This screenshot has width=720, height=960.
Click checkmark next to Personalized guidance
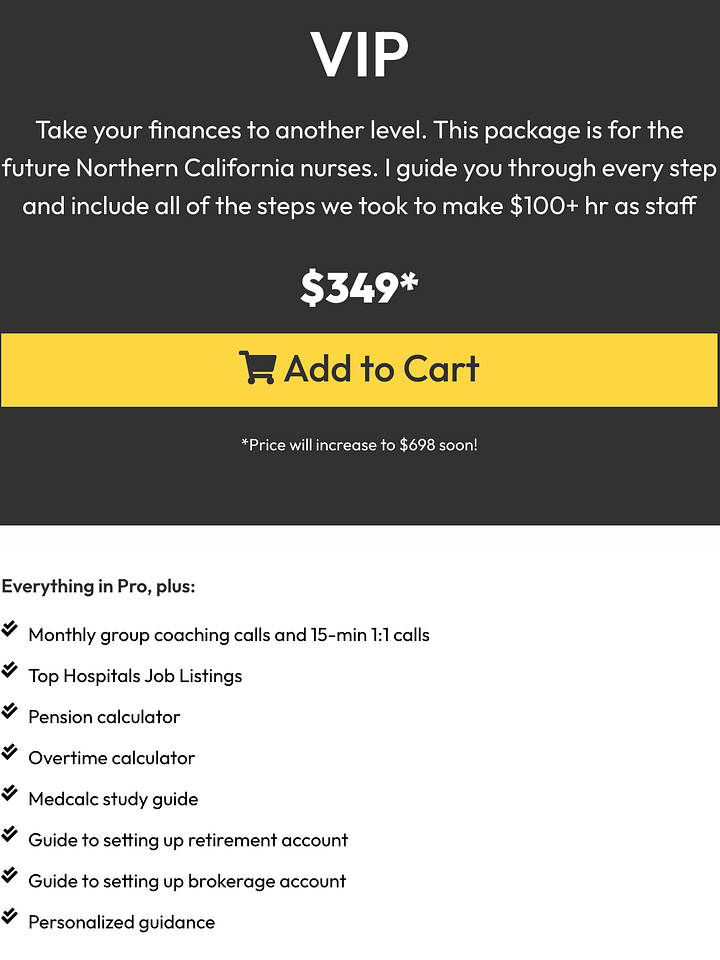pos(9,916)
